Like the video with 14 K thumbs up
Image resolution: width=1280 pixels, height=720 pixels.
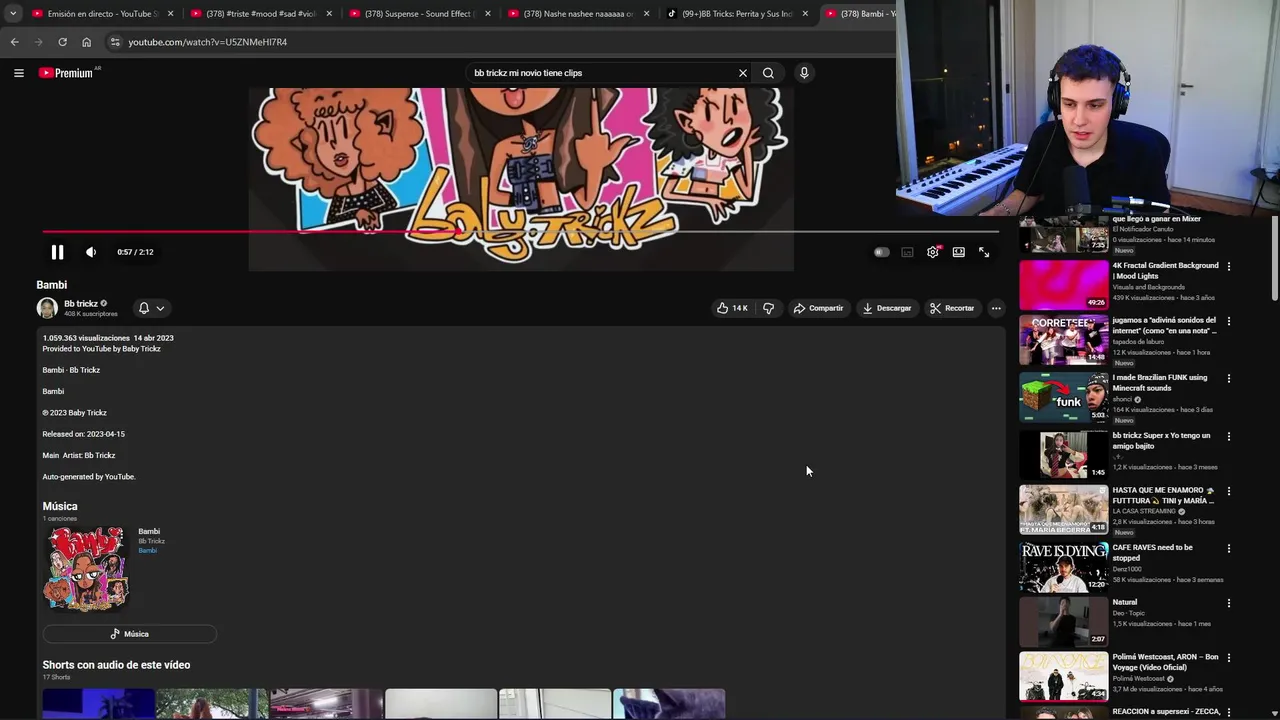pyautogui.click(x=732, y=308)
